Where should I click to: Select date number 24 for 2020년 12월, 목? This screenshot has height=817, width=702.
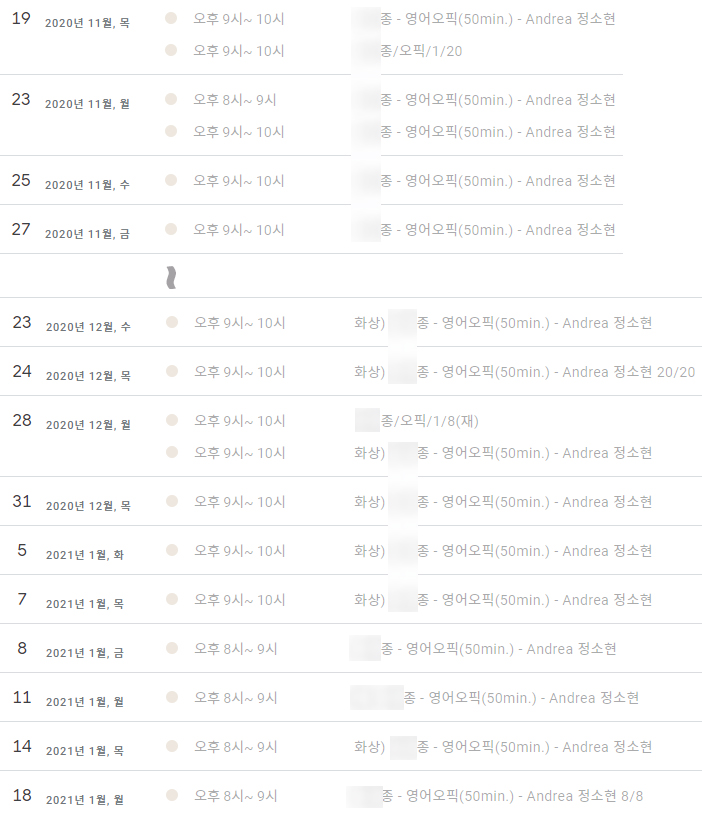coord(22,372)
